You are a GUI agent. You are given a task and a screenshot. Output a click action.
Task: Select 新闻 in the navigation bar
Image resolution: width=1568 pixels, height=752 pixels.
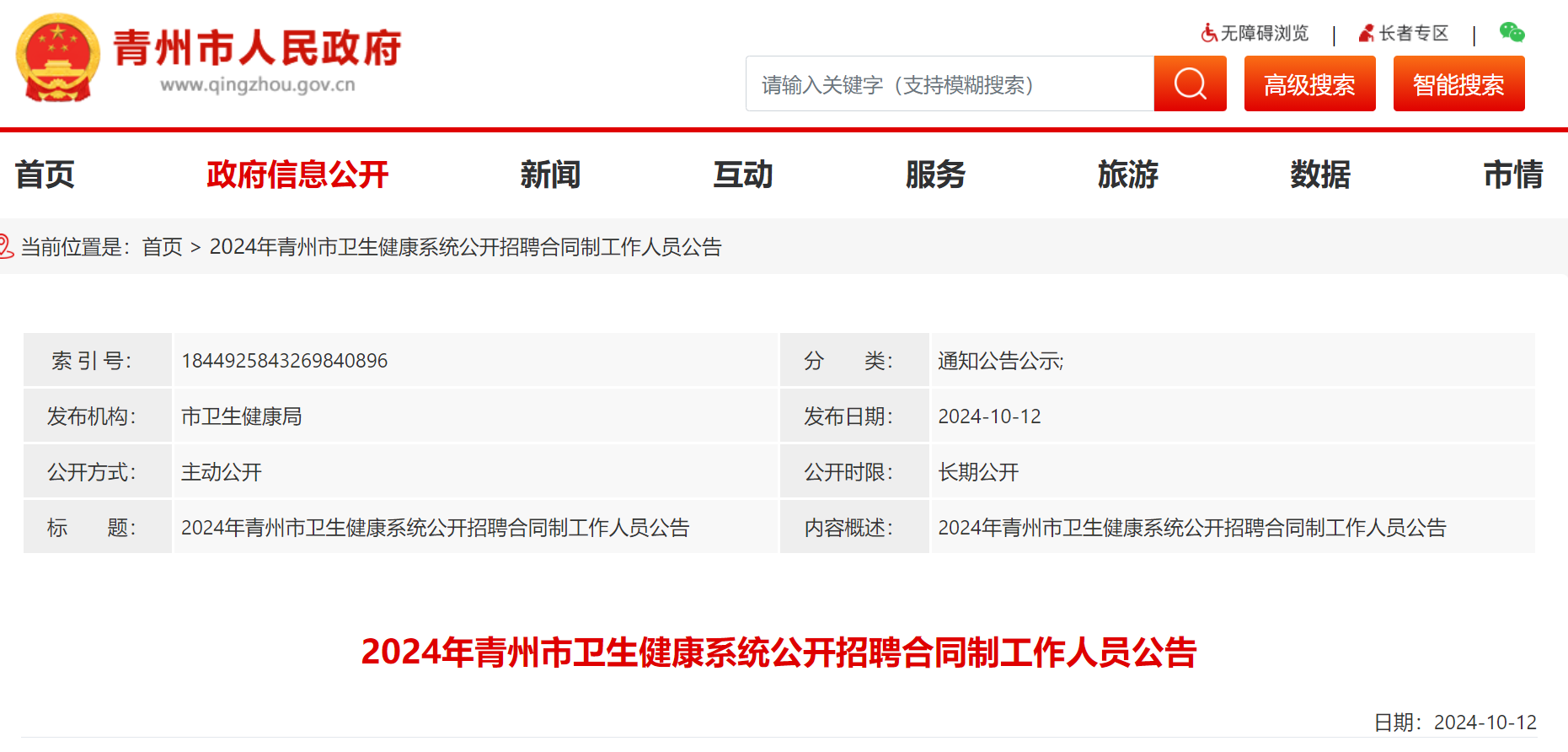click(550, 175)
